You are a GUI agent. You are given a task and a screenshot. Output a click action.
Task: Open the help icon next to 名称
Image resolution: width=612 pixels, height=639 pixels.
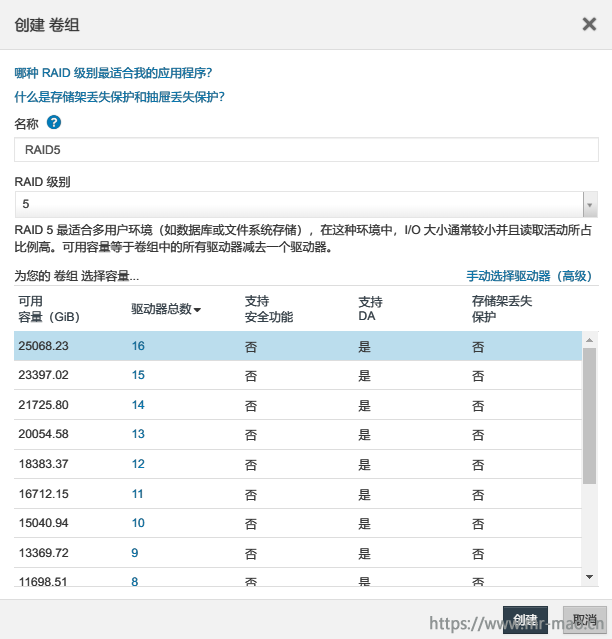click(x=54, y=122)
